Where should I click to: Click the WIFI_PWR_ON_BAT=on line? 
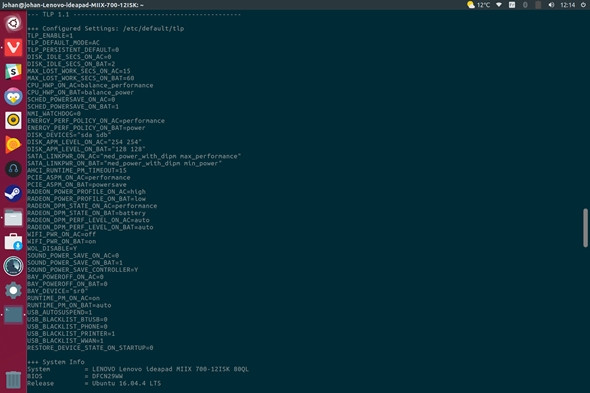pos(62,241)
